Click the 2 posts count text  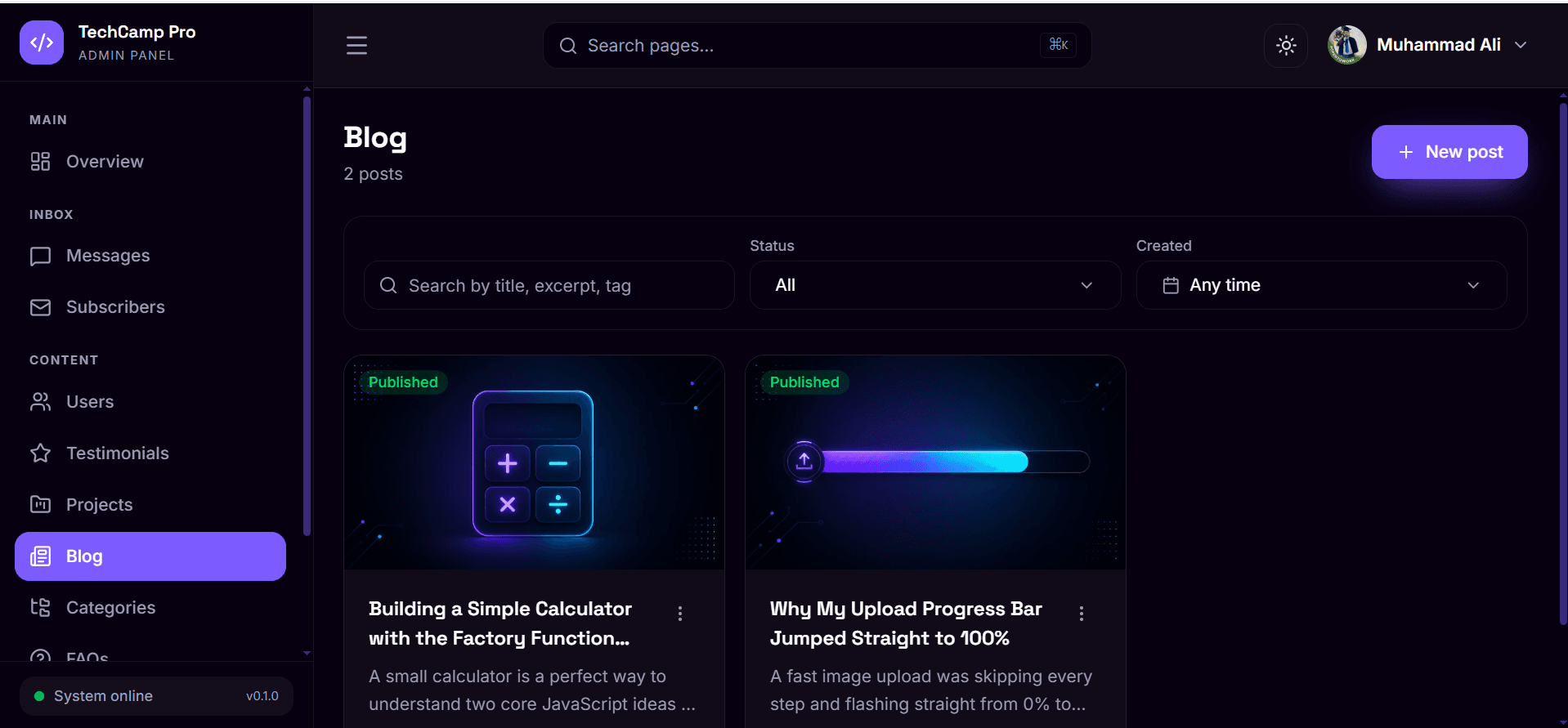point(373,174)
